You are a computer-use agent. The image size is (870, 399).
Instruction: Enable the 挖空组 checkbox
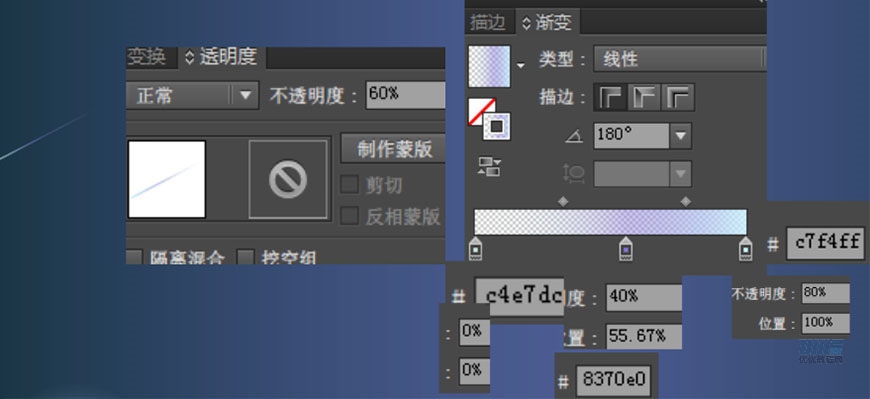coord(246,257)
